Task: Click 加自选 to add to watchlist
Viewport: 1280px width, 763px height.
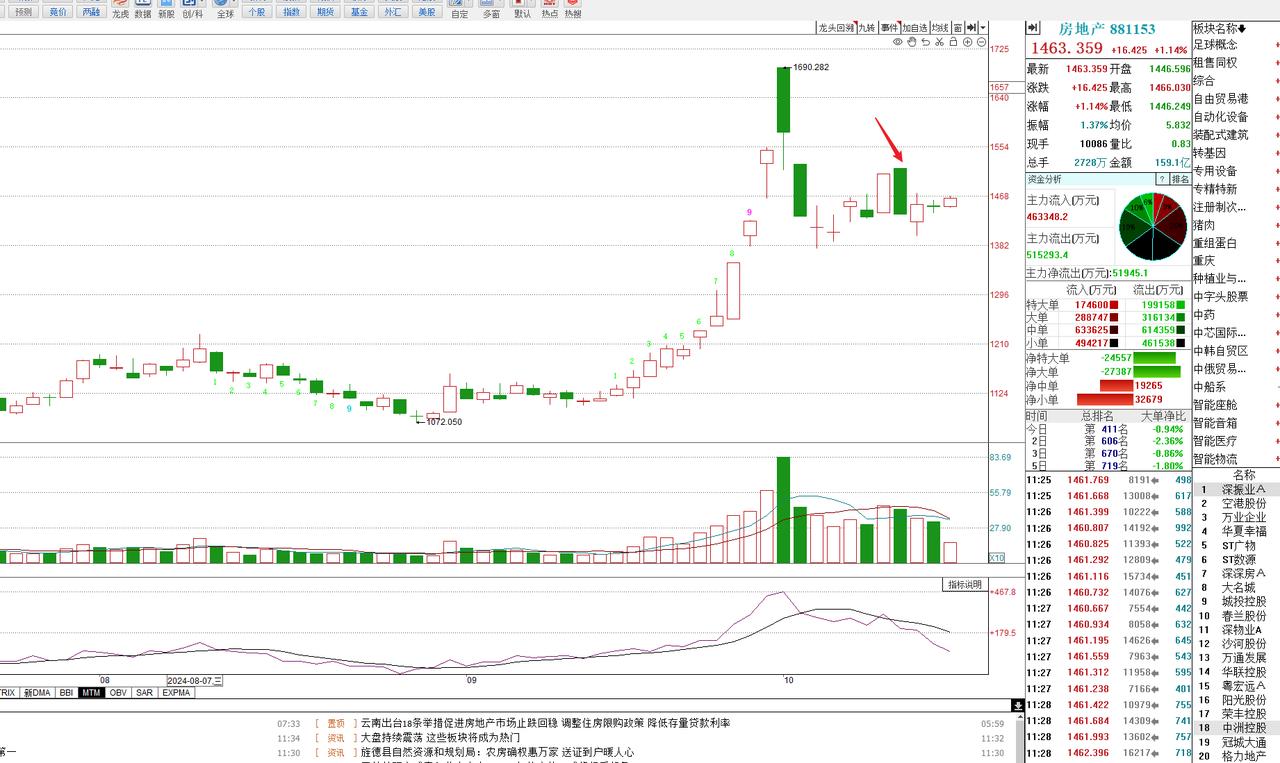Action: pyautogui.click(x=915, y=28)
